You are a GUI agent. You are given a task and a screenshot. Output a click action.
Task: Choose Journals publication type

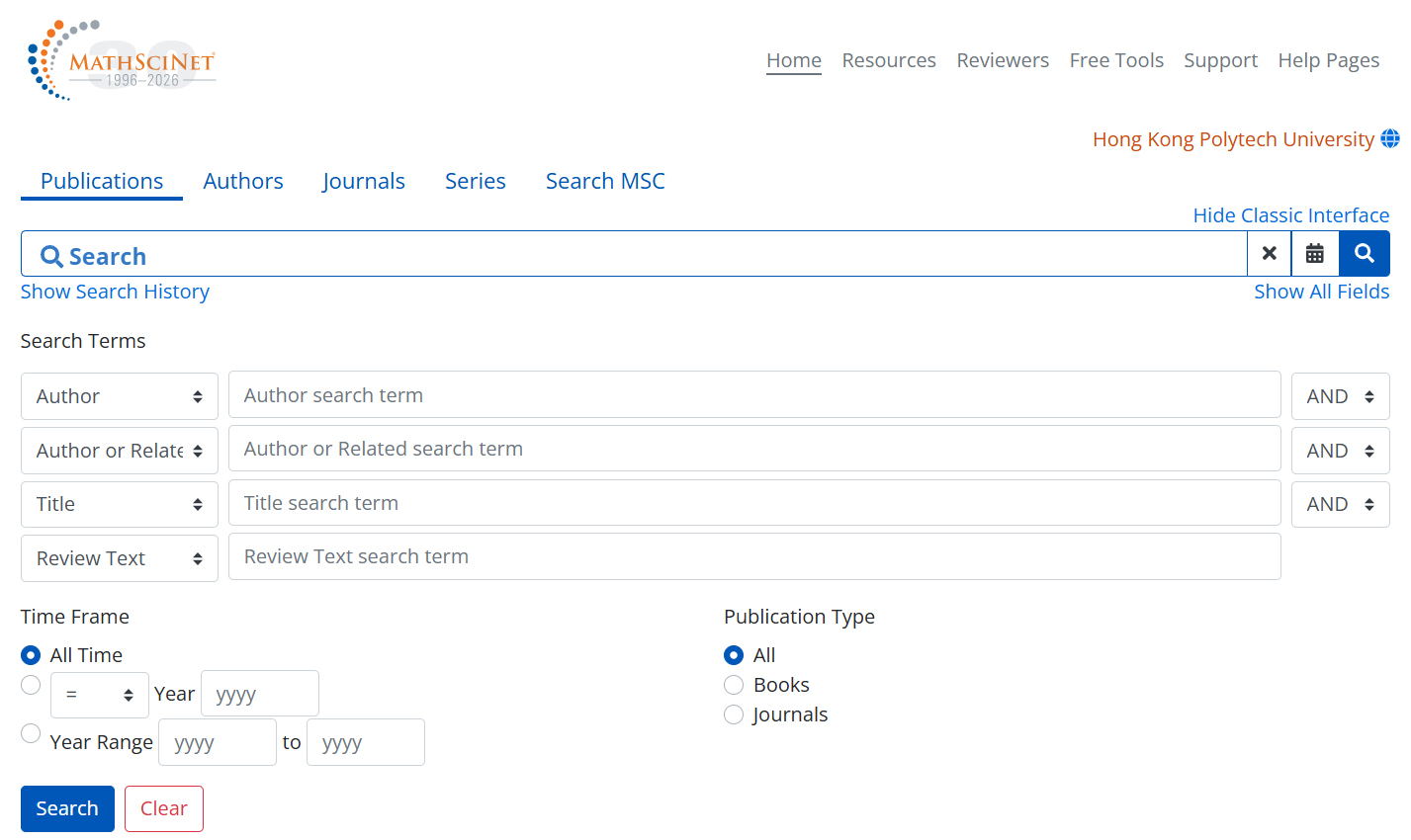pyautogui.click(x=734, y=714)
